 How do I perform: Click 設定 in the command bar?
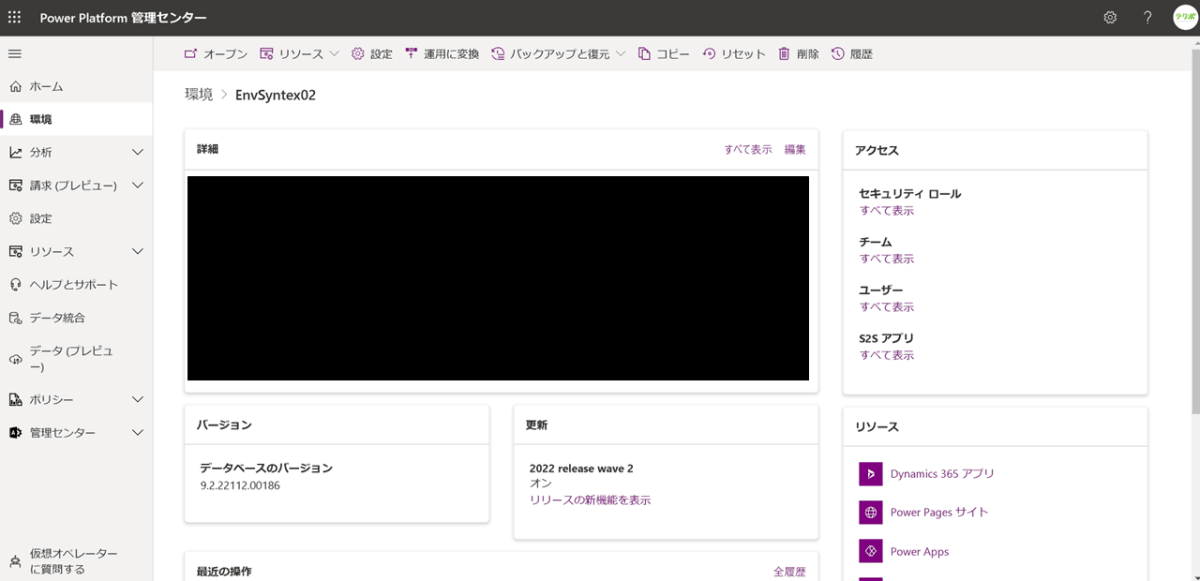tap(371, 54)
